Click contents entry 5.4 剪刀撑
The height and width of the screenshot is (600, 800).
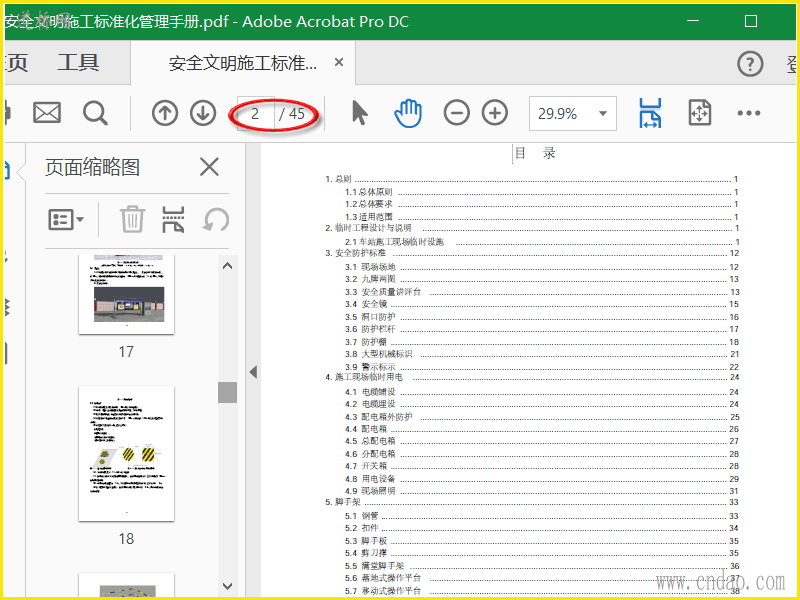541,553
